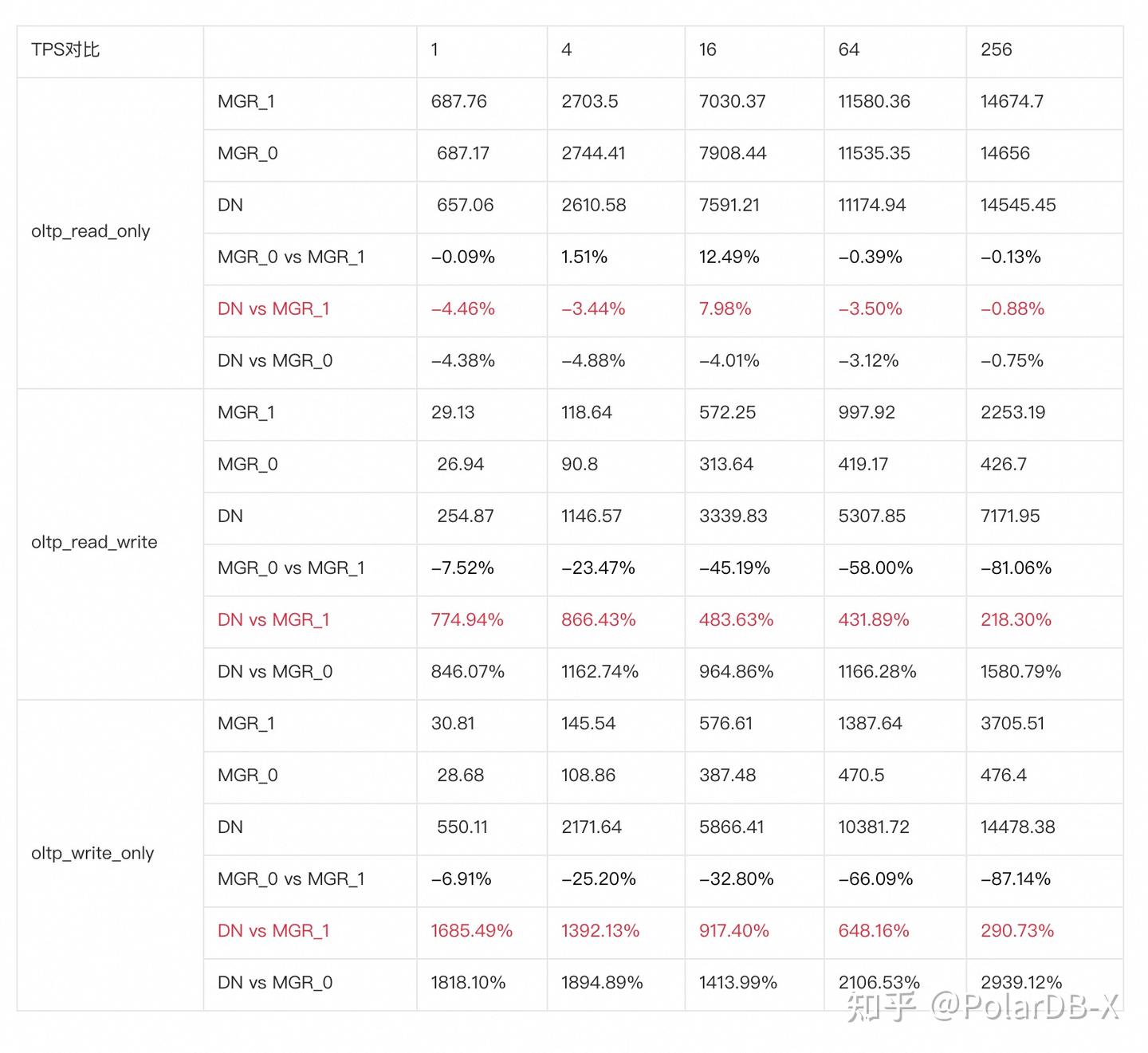
Task: Click the red 7.98% cell
Action: tap(725, 309)
